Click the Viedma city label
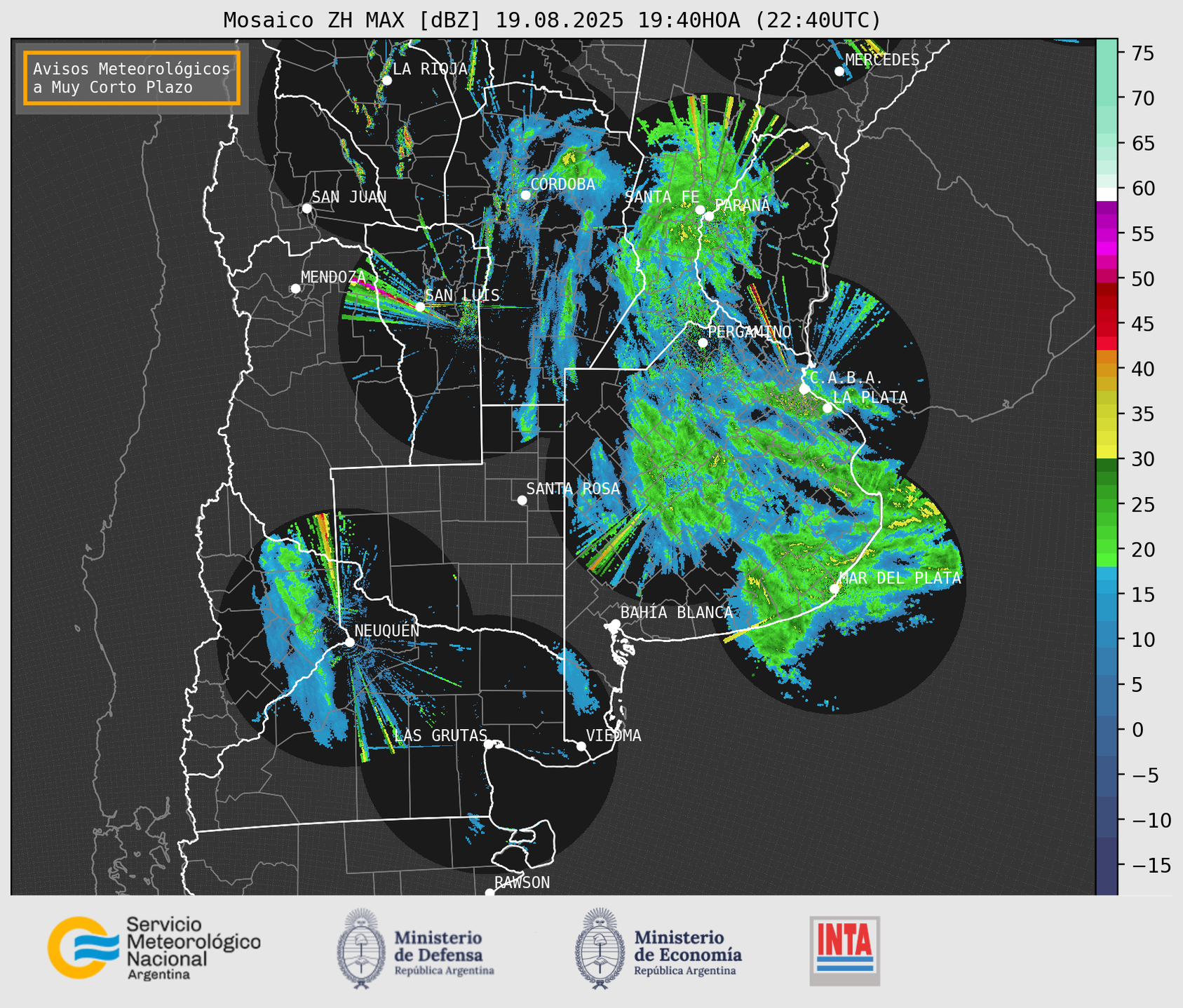 pos(614,735)
